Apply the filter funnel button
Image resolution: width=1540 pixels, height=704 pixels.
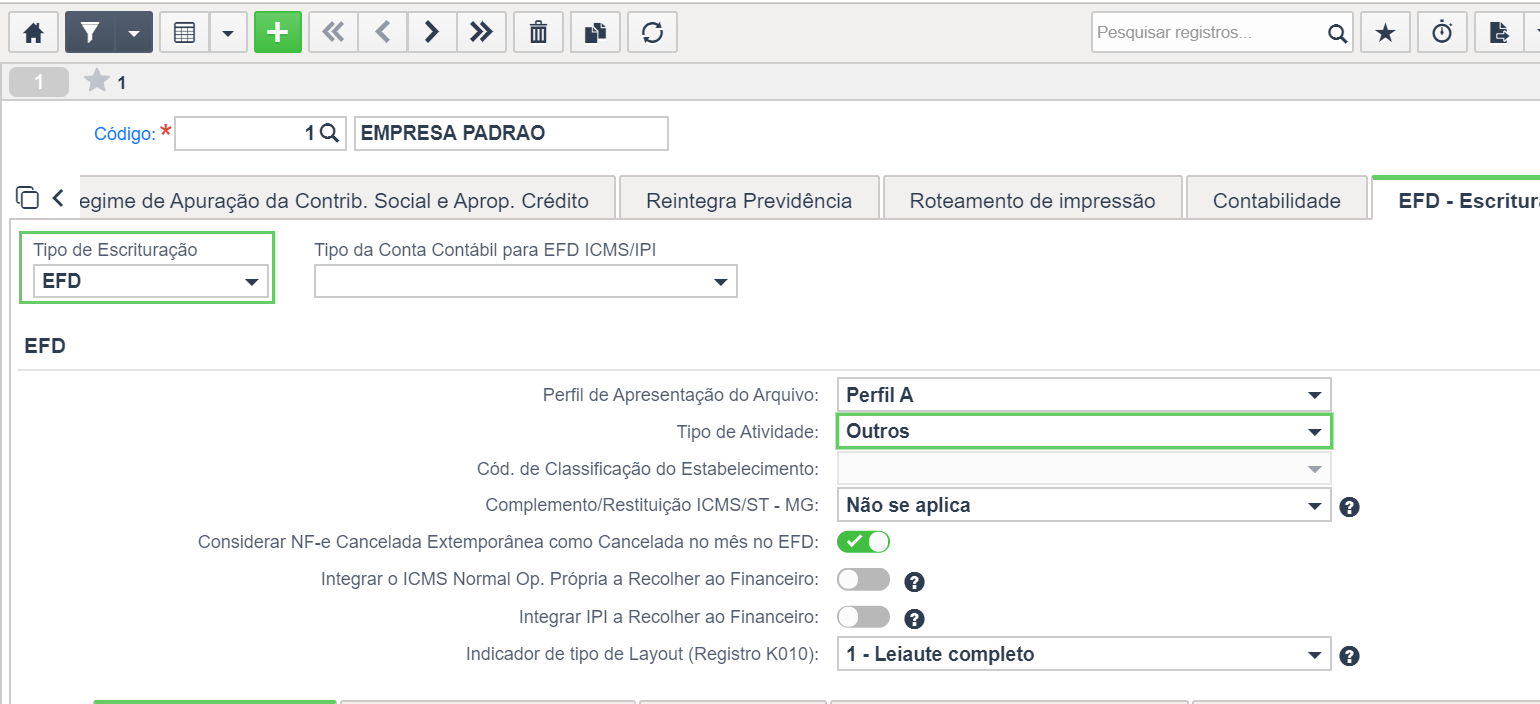(x=90, y=33)
